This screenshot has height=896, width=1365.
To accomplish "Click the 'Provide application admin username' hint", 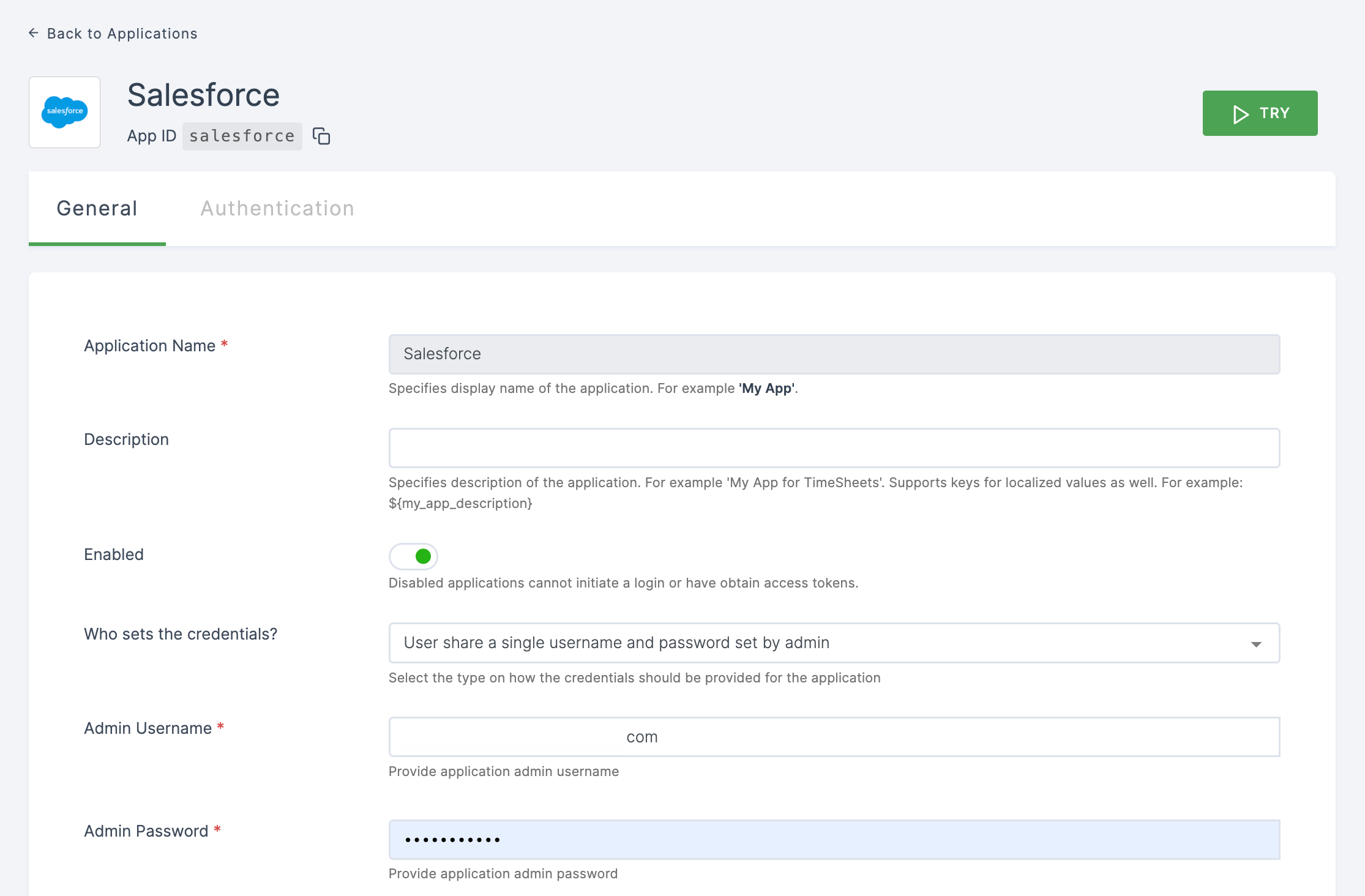I will 504,771.
